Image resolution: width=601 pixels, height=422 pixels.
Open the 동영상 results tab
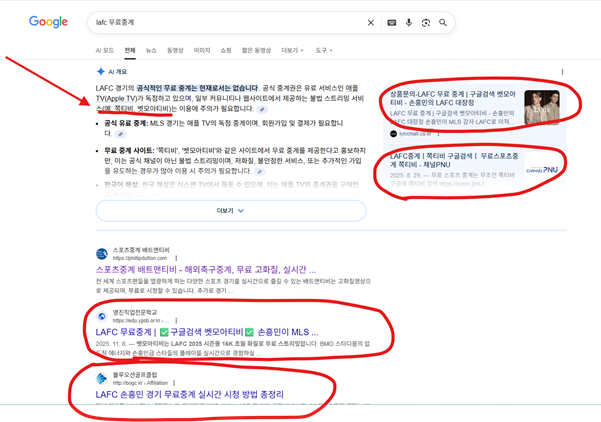click(175, 49)
